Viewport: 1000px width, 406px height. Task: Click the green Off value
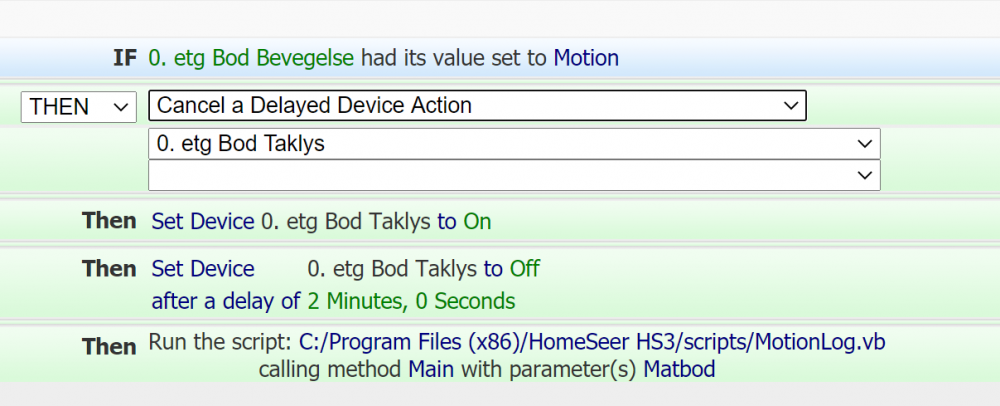524,269
